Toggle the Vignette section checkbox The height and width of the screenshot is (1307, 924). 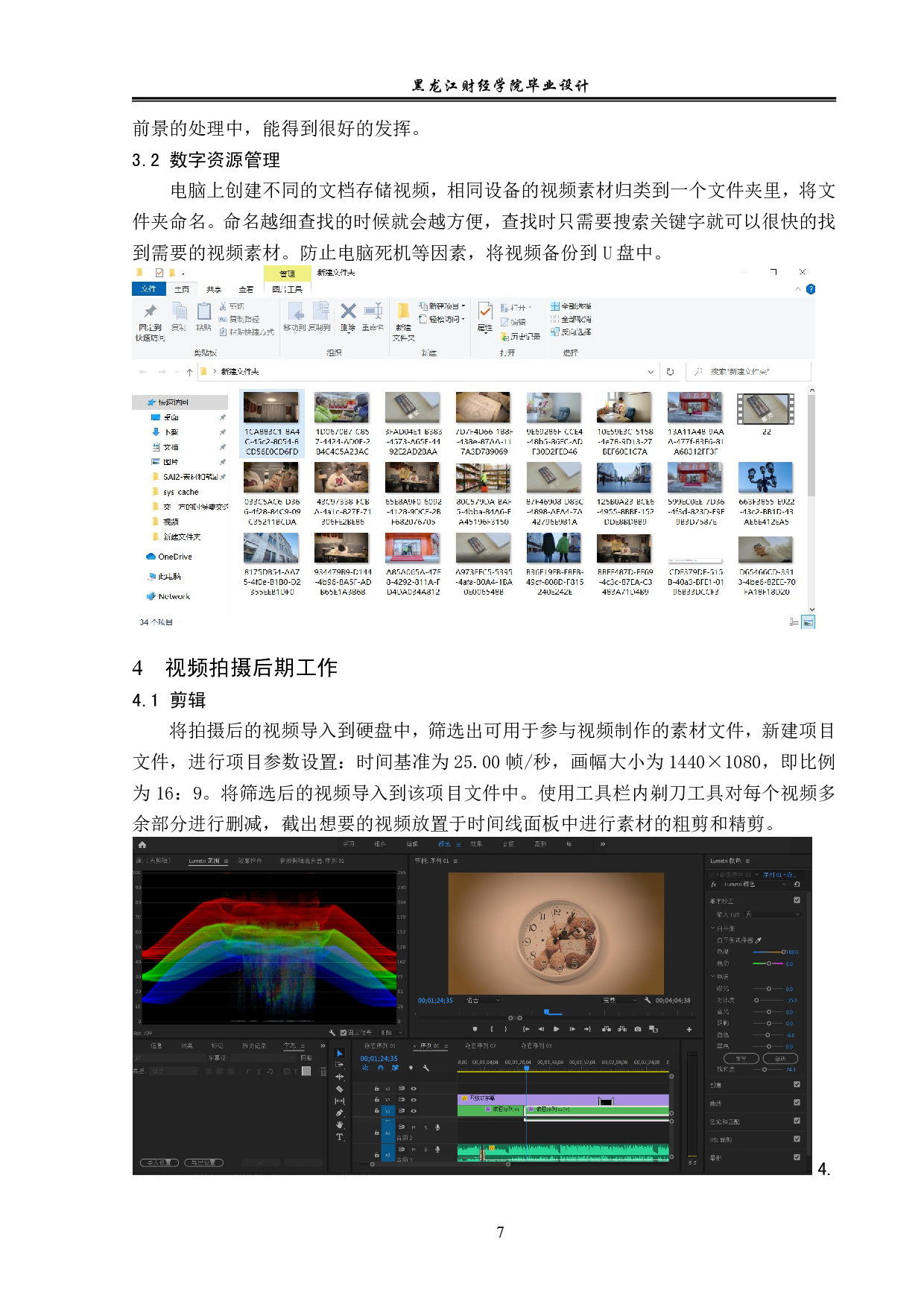[797, 1157]
